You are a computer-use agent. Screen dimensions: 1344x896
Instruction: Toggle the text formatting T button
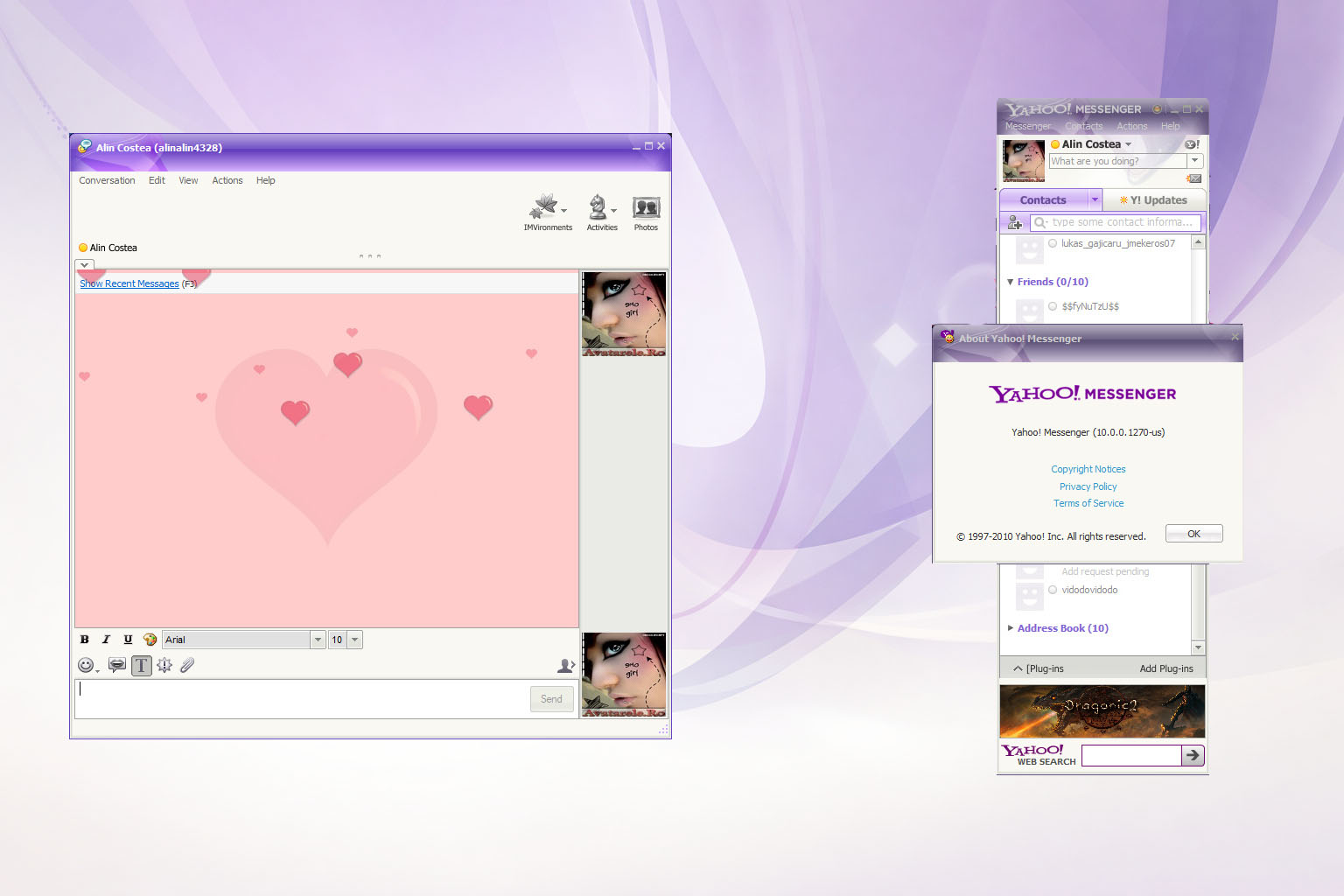[141, 665]
